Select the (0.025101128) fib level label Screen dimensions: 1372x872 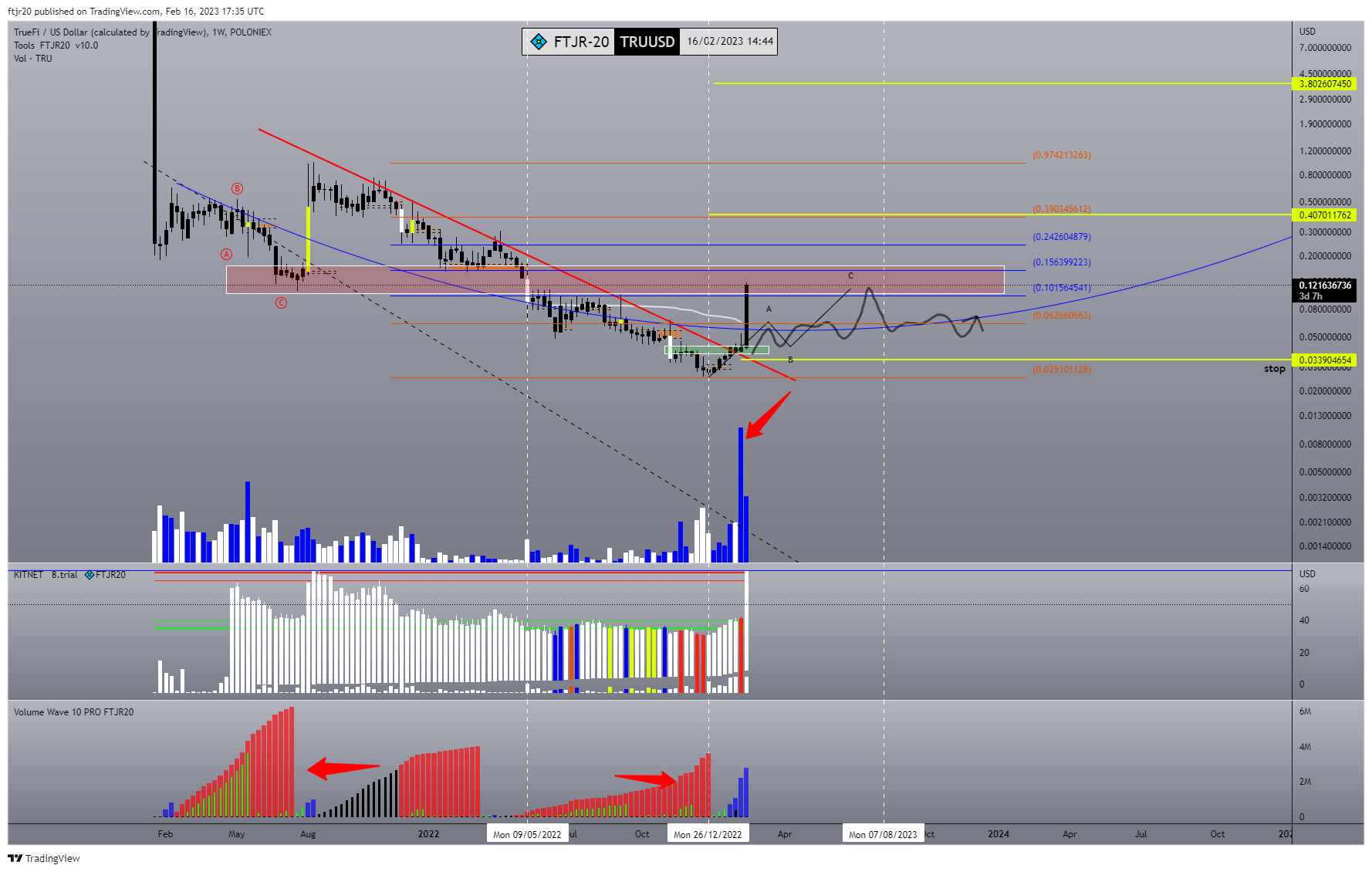click(x=1062, y=370)
